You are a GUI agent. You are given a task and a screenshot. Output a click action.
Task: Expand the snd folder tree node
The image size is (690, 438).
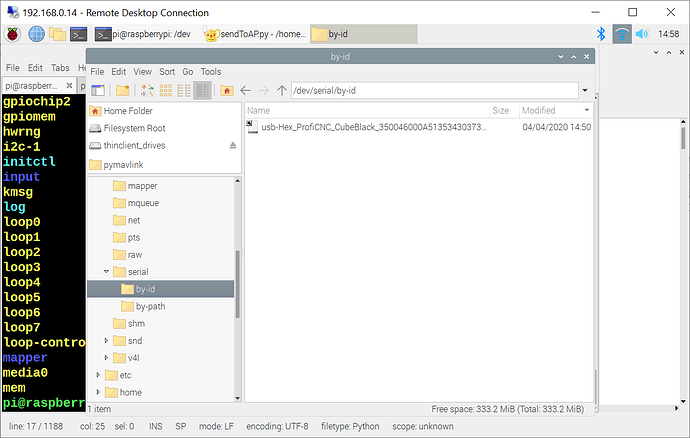point(106,341)
